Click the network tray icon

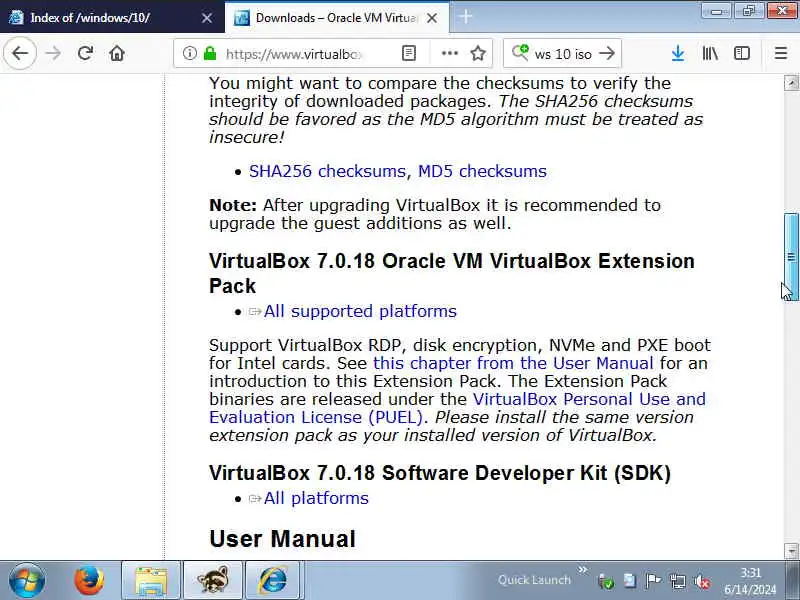tap(678, 581)
